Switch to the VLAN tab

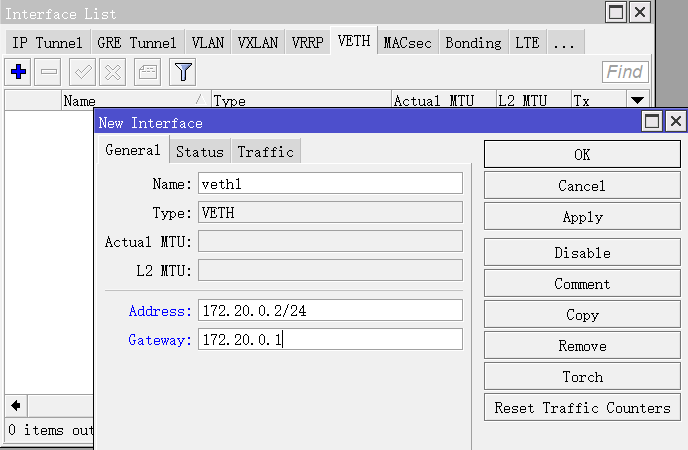[x=207, y=43]
